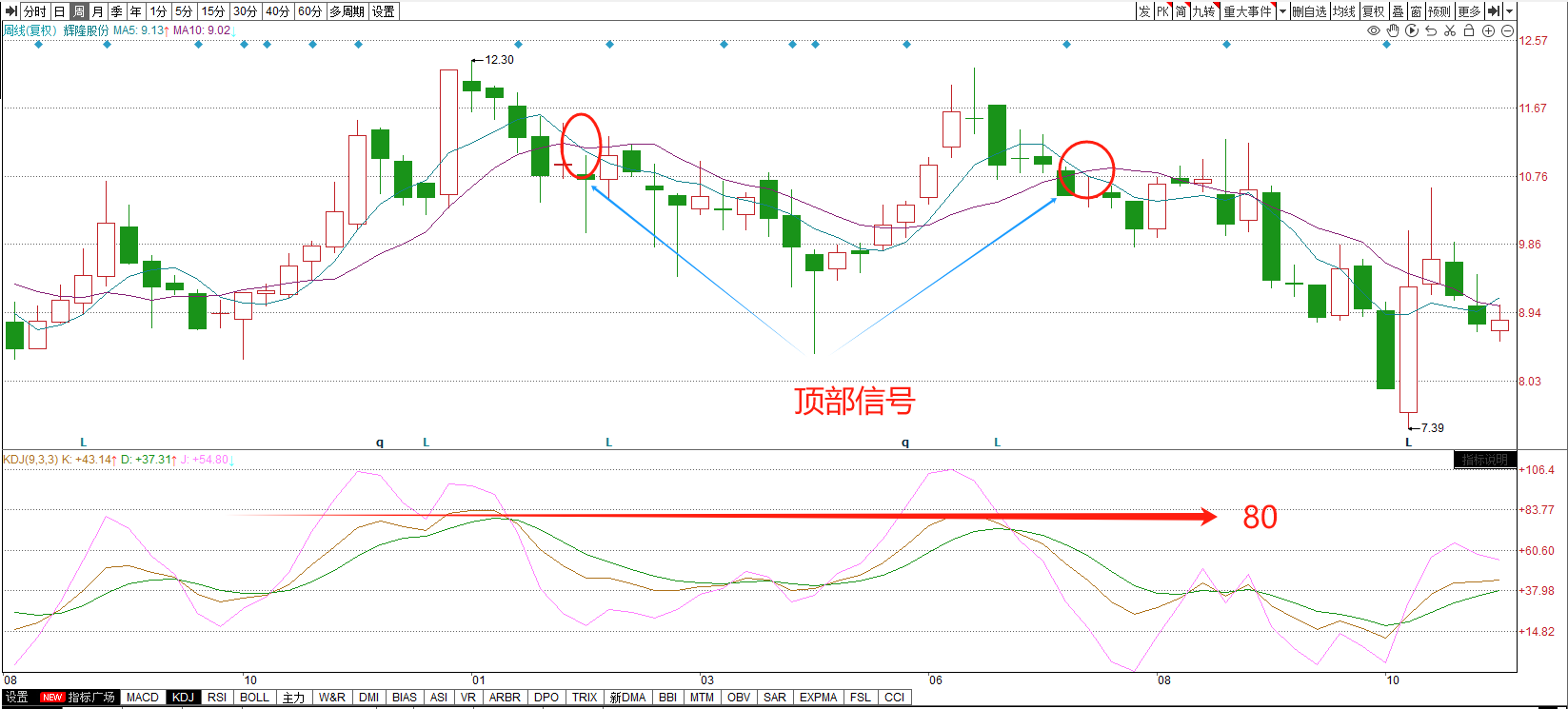Open the dropdown arrow at far top-right
Screen dimensions: 1568x709
tap(1510, 11)
